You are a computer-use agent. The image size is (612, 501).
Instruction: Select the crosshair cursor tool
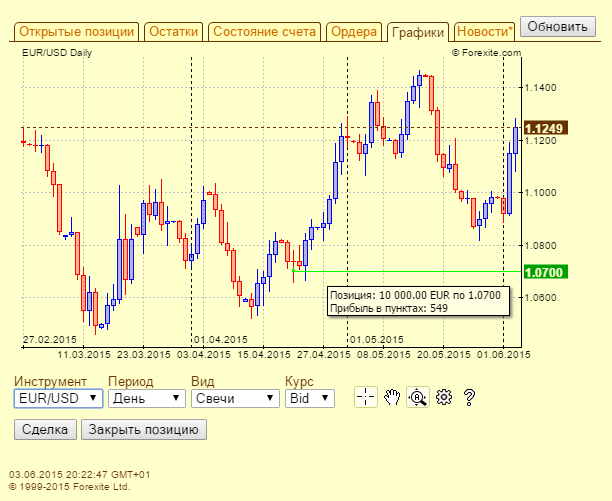tap(366, 398)
